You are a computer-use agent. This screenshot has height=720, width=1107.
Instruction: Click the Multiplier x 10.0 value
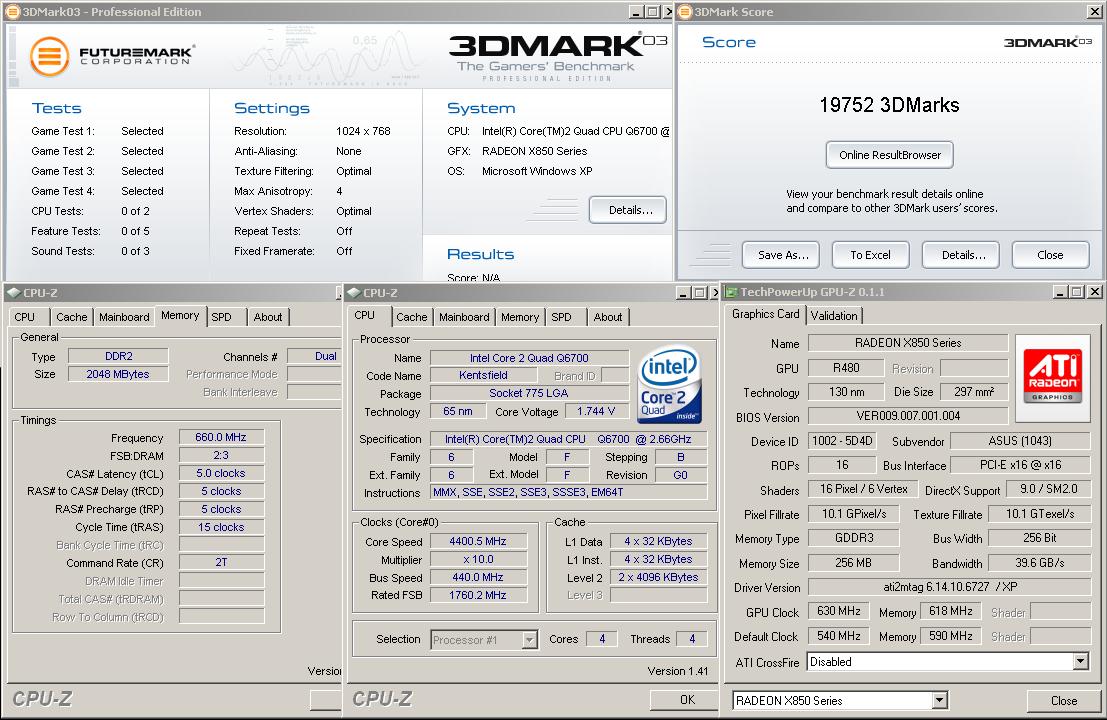tap(478, 559)
